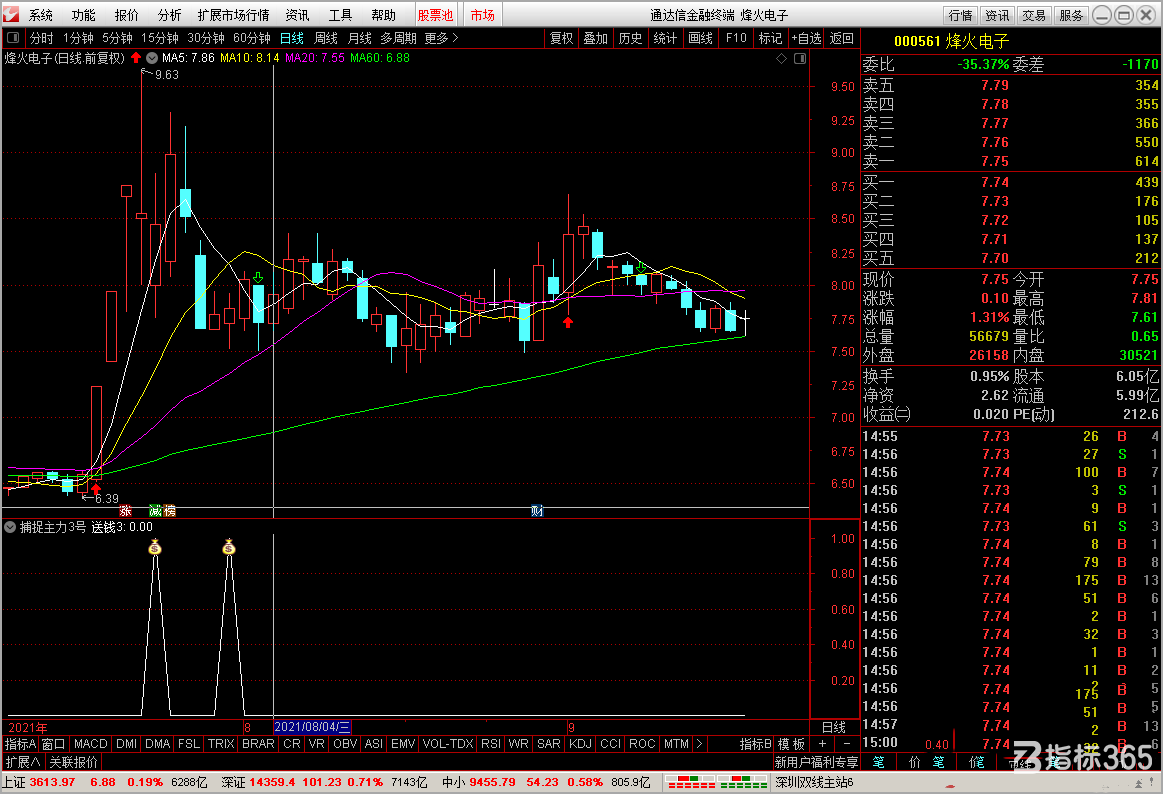
Task: Click the Tongdaxin app logo icon
Action: point(10,14)
